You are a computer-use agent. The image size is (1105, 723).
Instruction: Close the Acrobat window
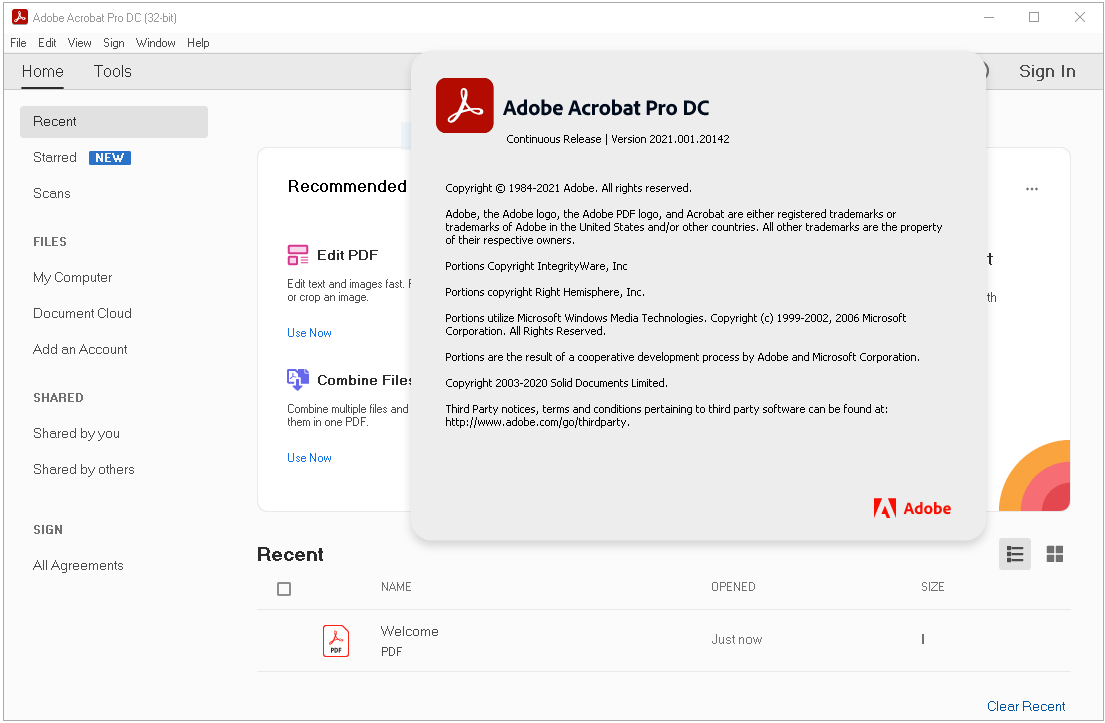tap(1080, 17)
